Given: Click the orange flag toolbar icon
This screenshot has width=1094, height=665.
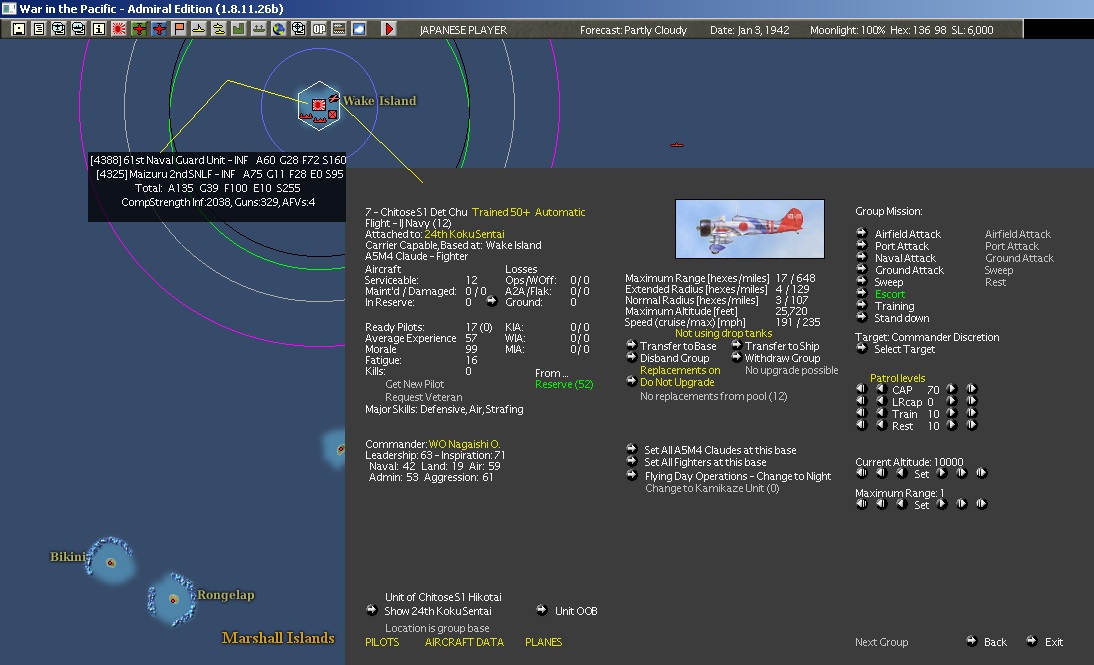Looking at the screenshot, I should [x=179, y=29].
